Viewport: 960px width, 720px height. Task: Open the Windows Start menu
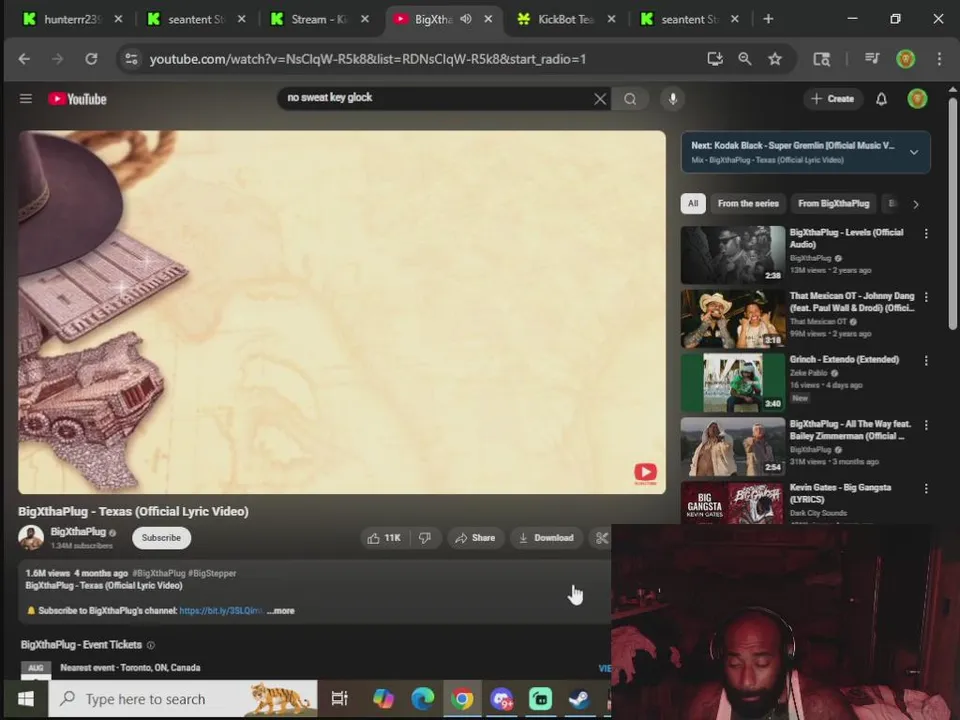tap(26, 699)
